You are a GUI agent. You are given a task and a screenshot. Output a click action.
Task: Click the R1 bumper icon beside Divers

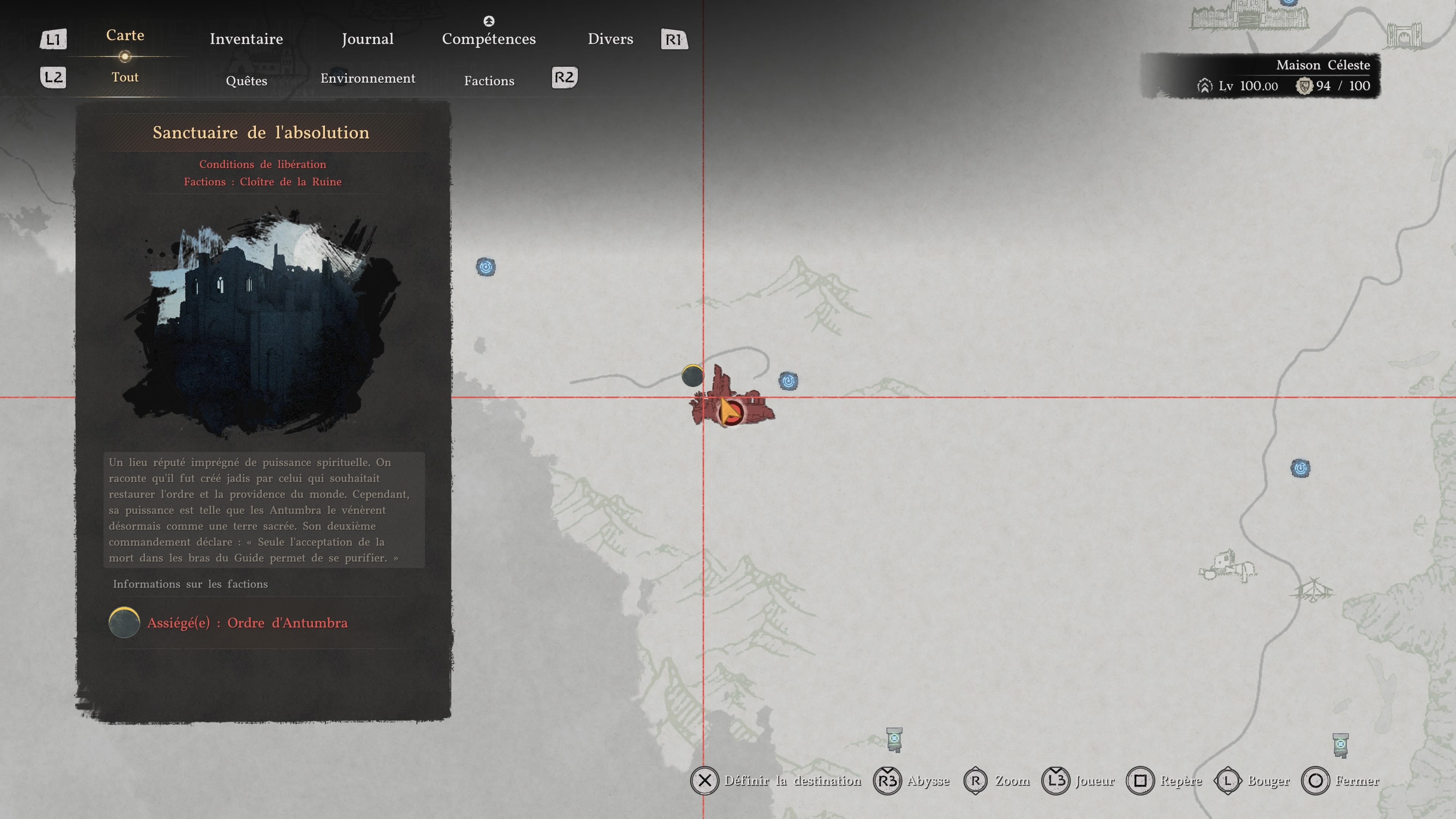[x=674, y=39]
